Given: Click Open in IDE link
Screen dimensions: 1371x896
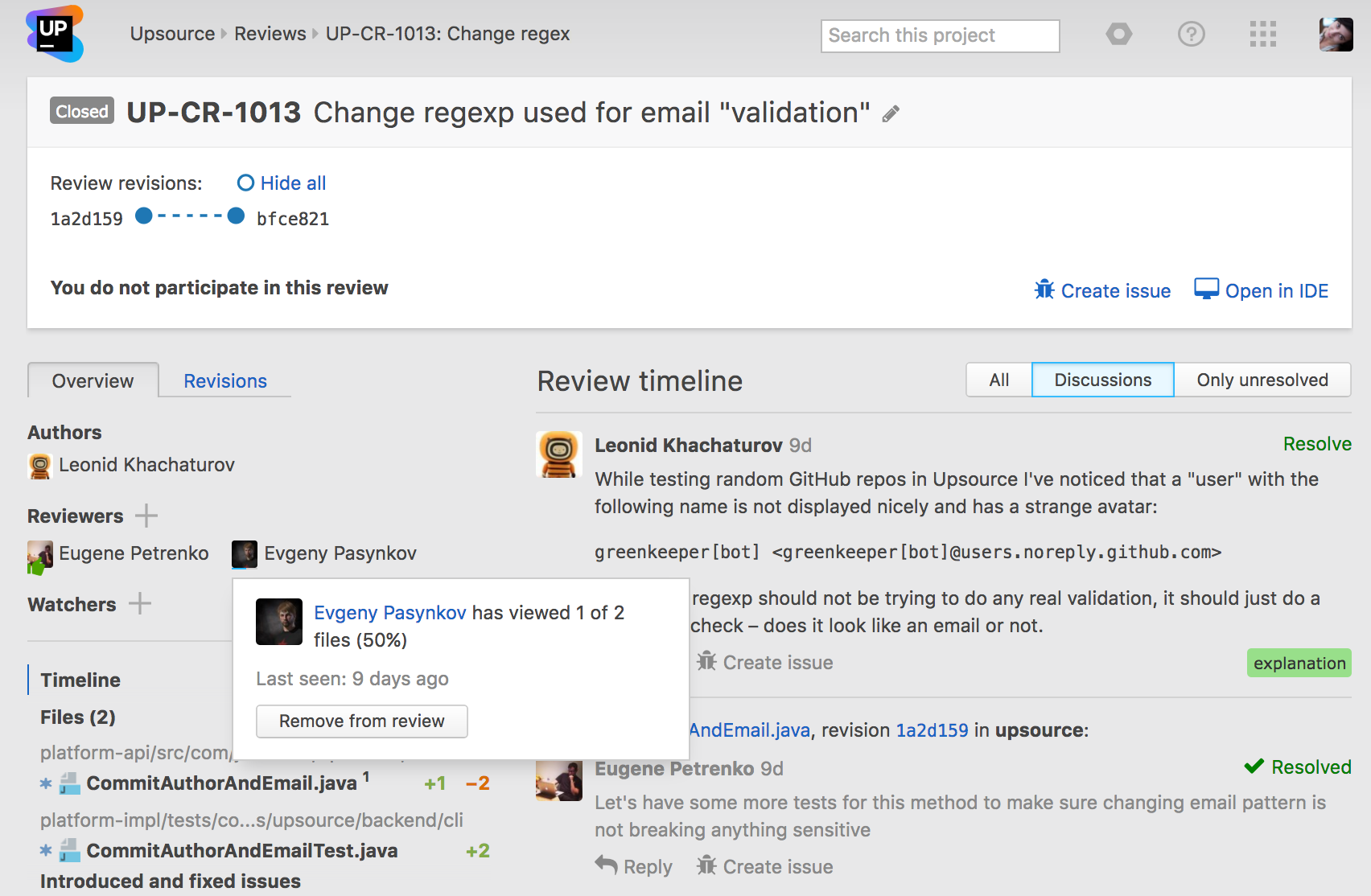Looking at the screenshot, I should pos(1276,290).
